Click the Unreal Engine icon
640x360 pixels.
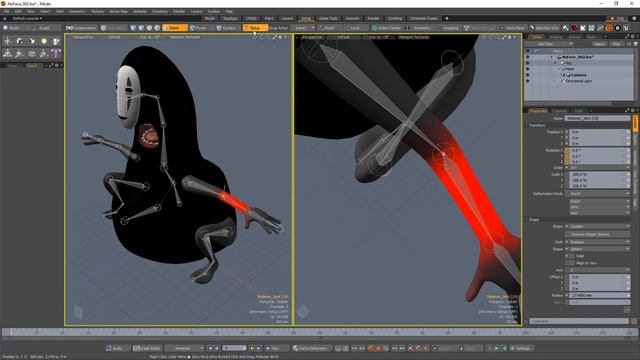pyautogui.click(x=625, y=28)
